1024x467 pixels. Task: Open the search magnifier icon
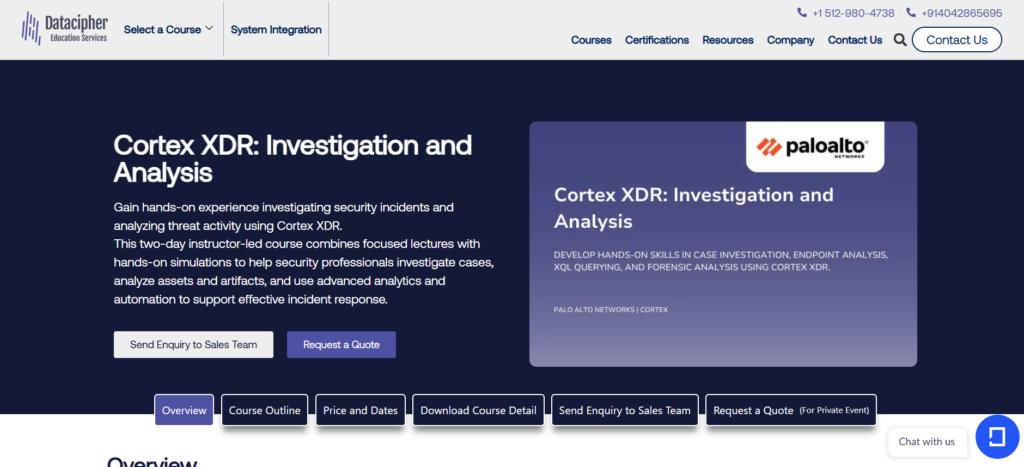point(900,40)
